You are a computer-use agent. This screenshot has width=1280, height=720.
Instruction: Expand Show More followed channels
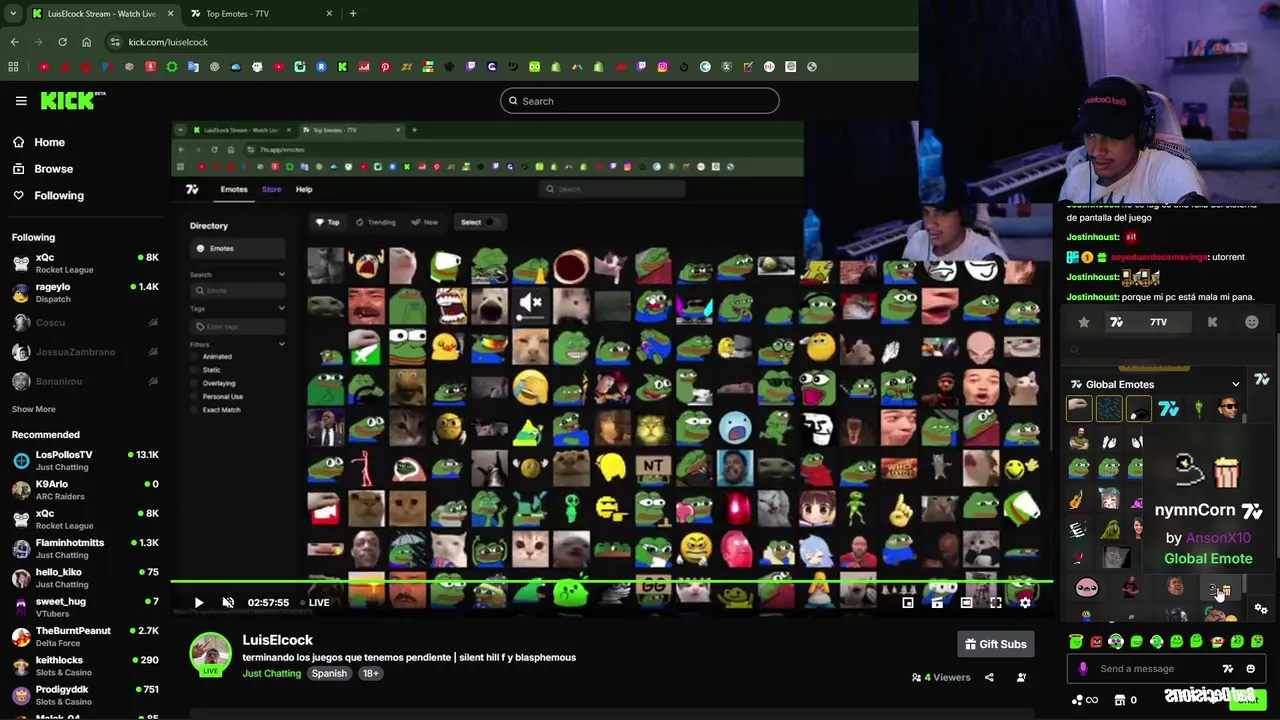(x=33, y=409)
